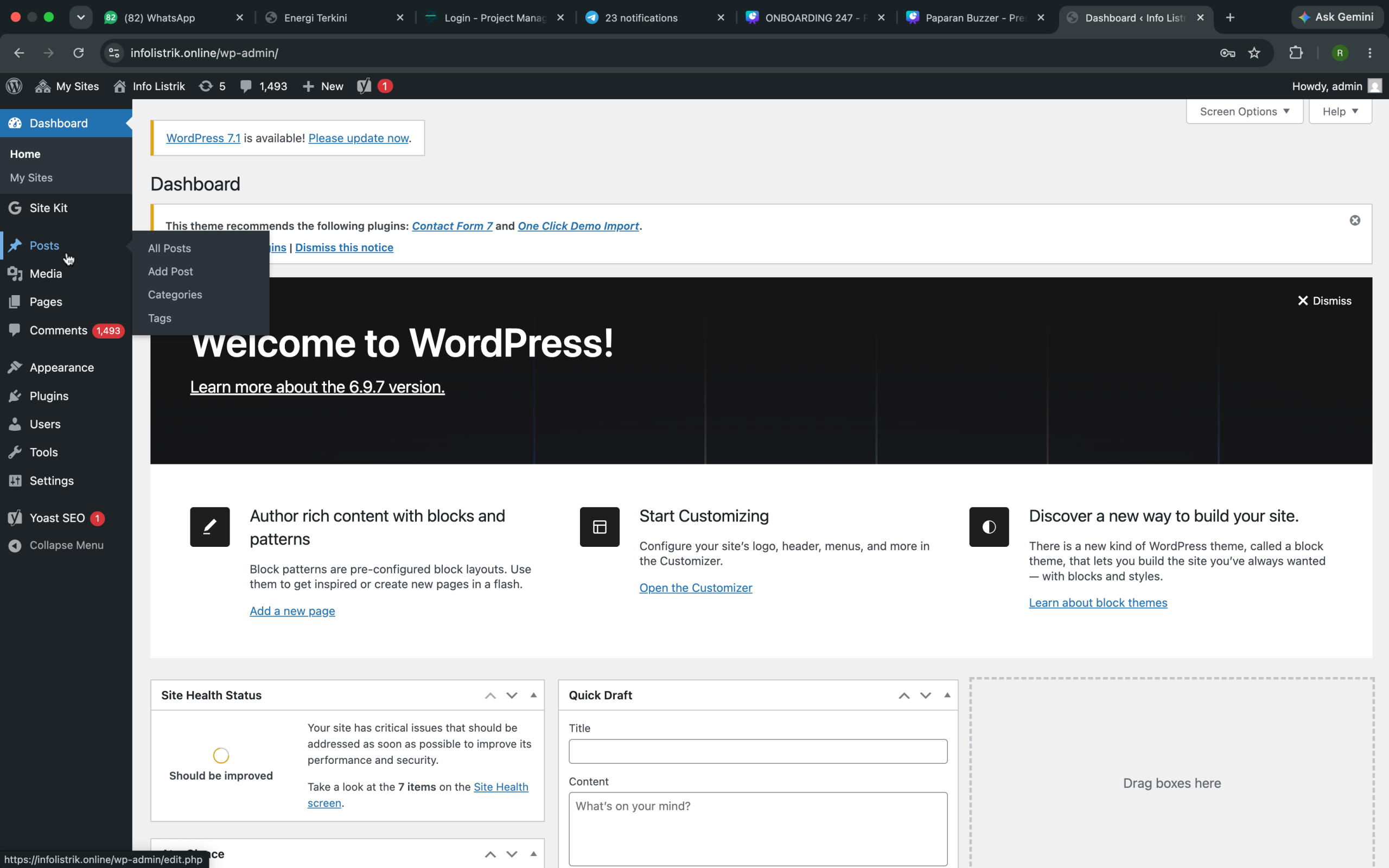Click the admin avatar next to Howdy, admin

[x=1375, y=86]
